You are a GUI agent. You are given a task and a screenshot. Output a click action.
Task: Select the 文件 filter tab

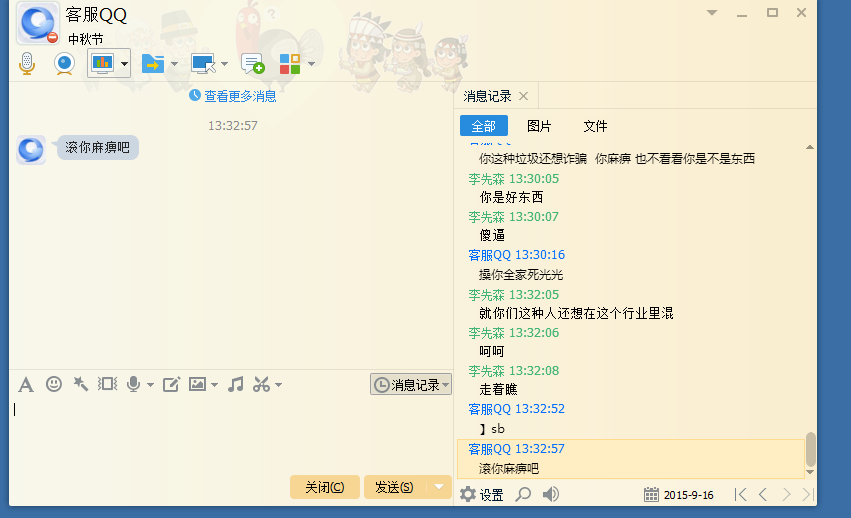tap(595, 126)
